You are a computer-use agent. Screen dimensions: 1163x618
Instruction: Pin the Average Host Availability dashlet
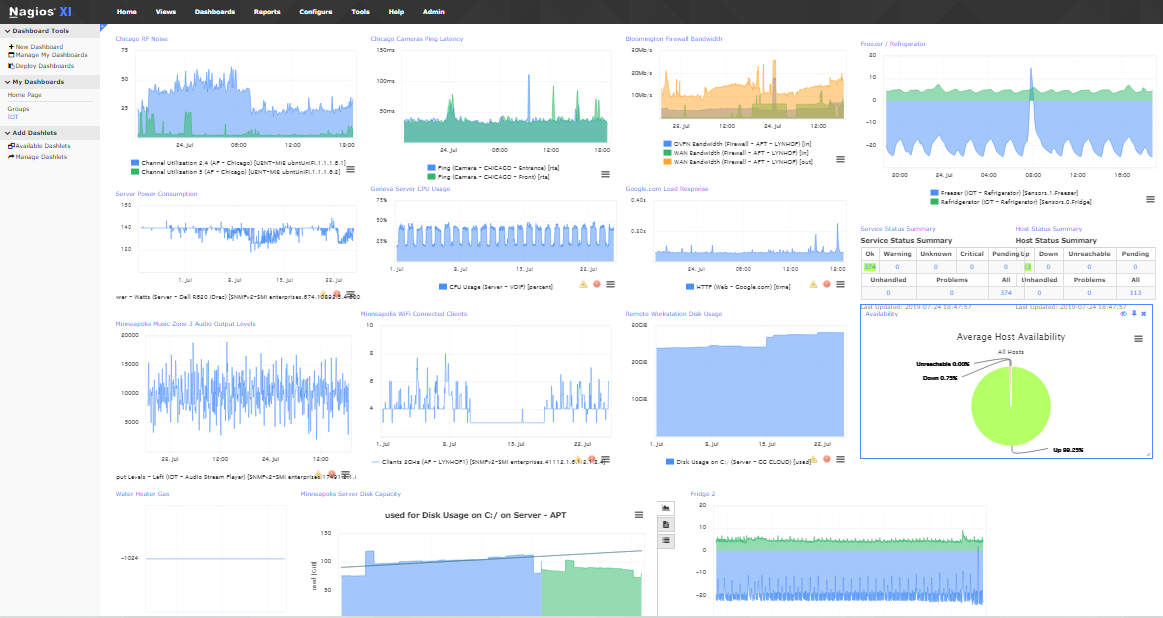(1133, 314)
